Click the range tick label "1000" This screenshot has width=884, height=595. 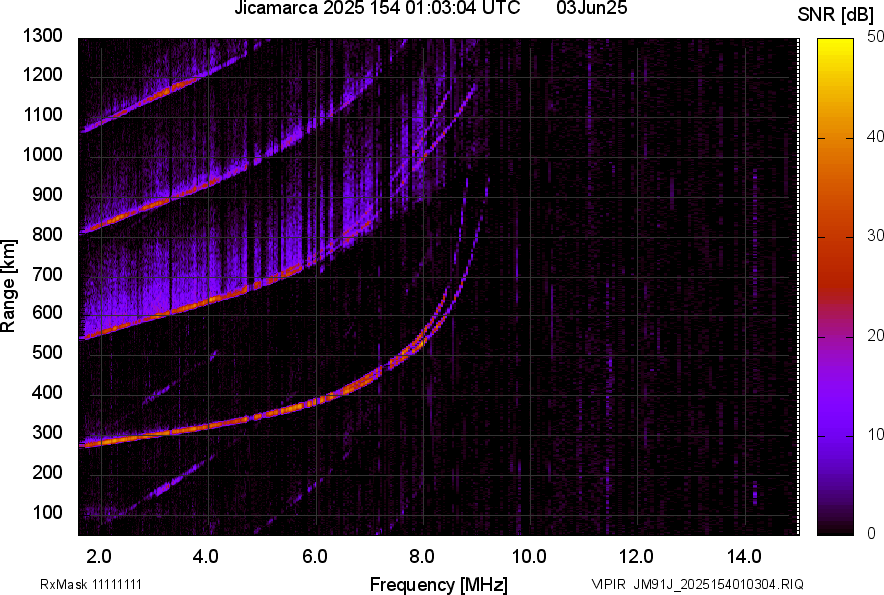point(42,154)
